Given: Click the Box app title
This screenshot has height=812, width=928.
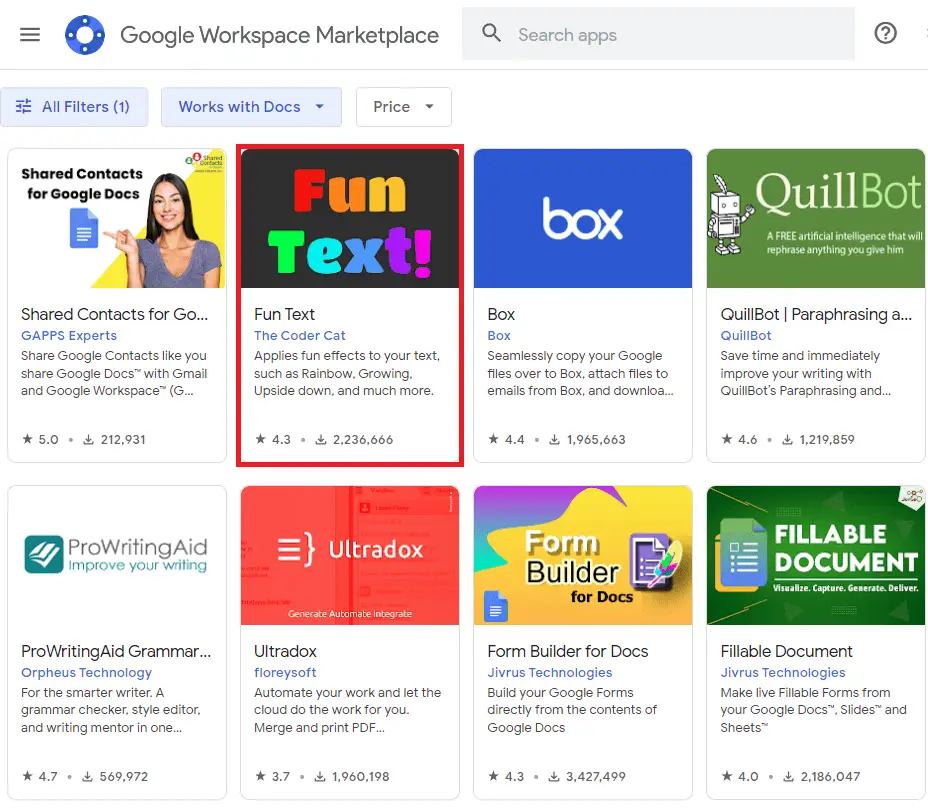Looking at the screenshot, I should click(x=501, y=314).
